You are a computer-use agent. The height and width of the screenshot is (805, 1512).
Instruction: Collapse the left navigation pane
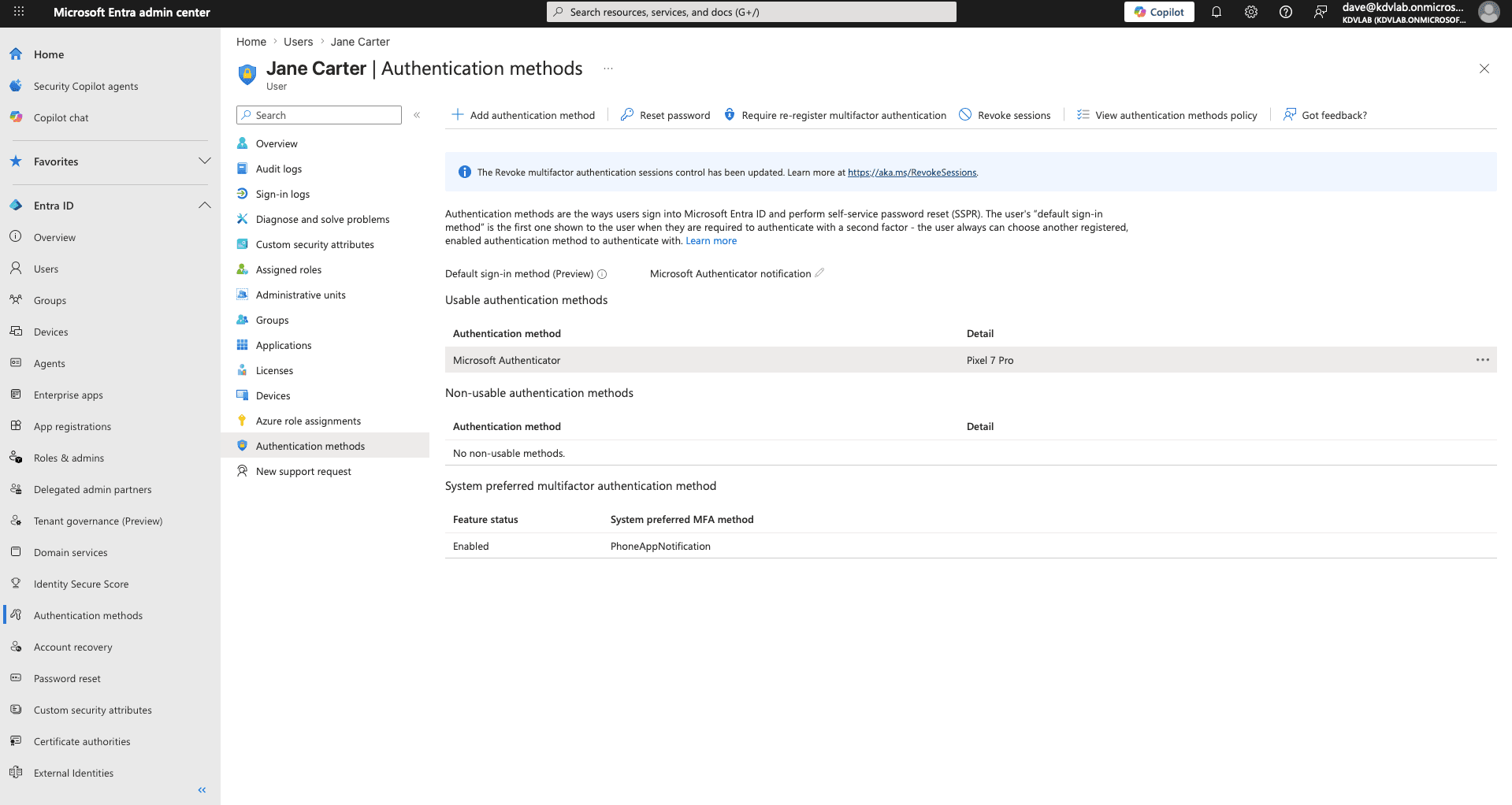pyautogui.click(x=202, y=790)
